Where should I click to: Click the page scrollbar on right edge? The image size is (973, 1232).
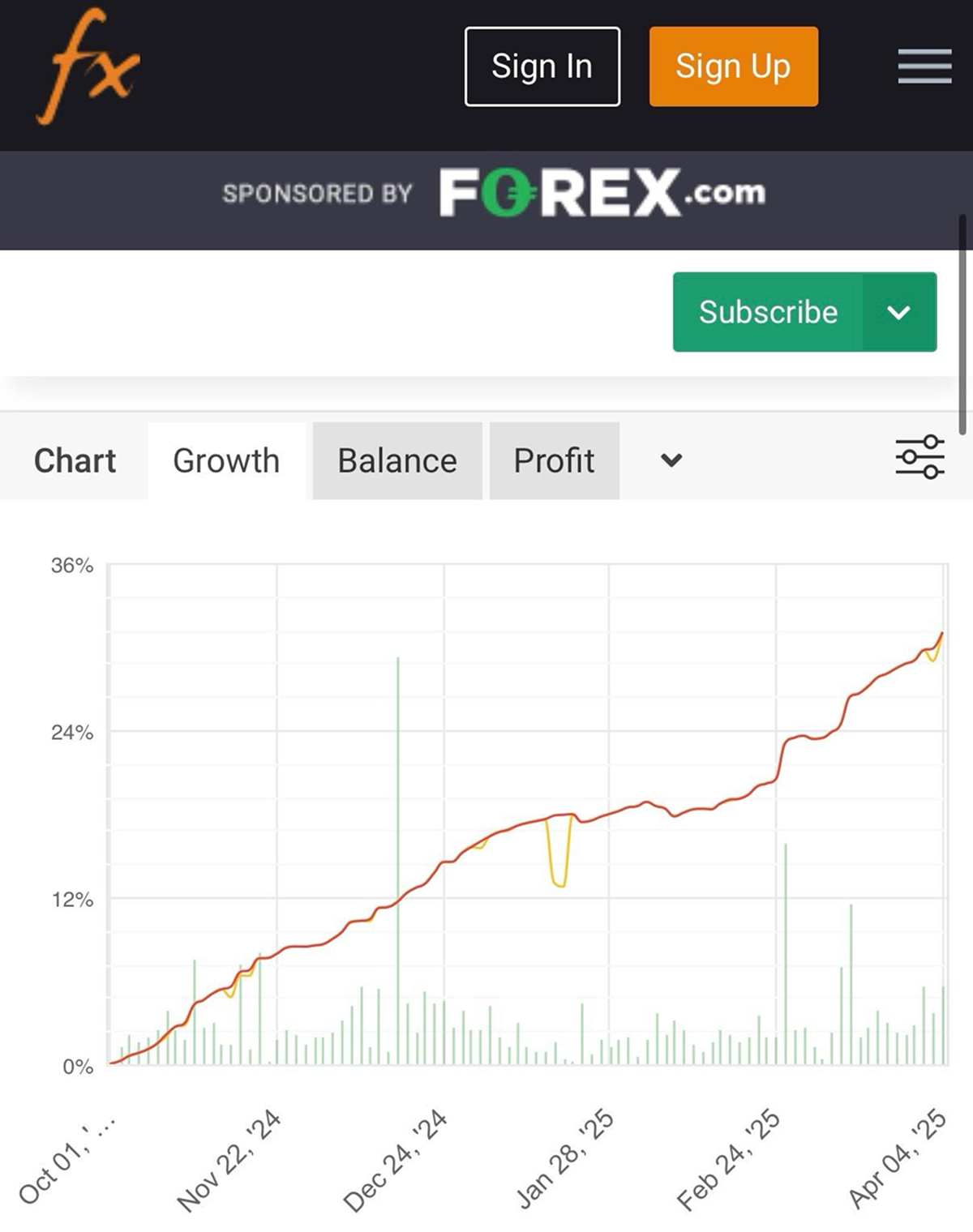pyautogui.click(x=962, y=324)
